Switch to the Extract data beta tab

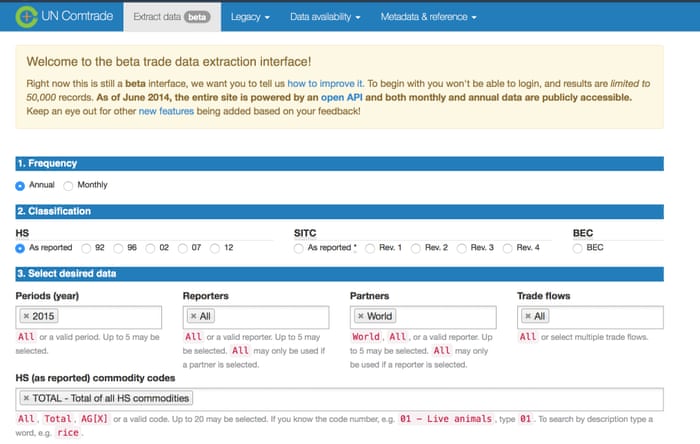(x=172, y=17)
